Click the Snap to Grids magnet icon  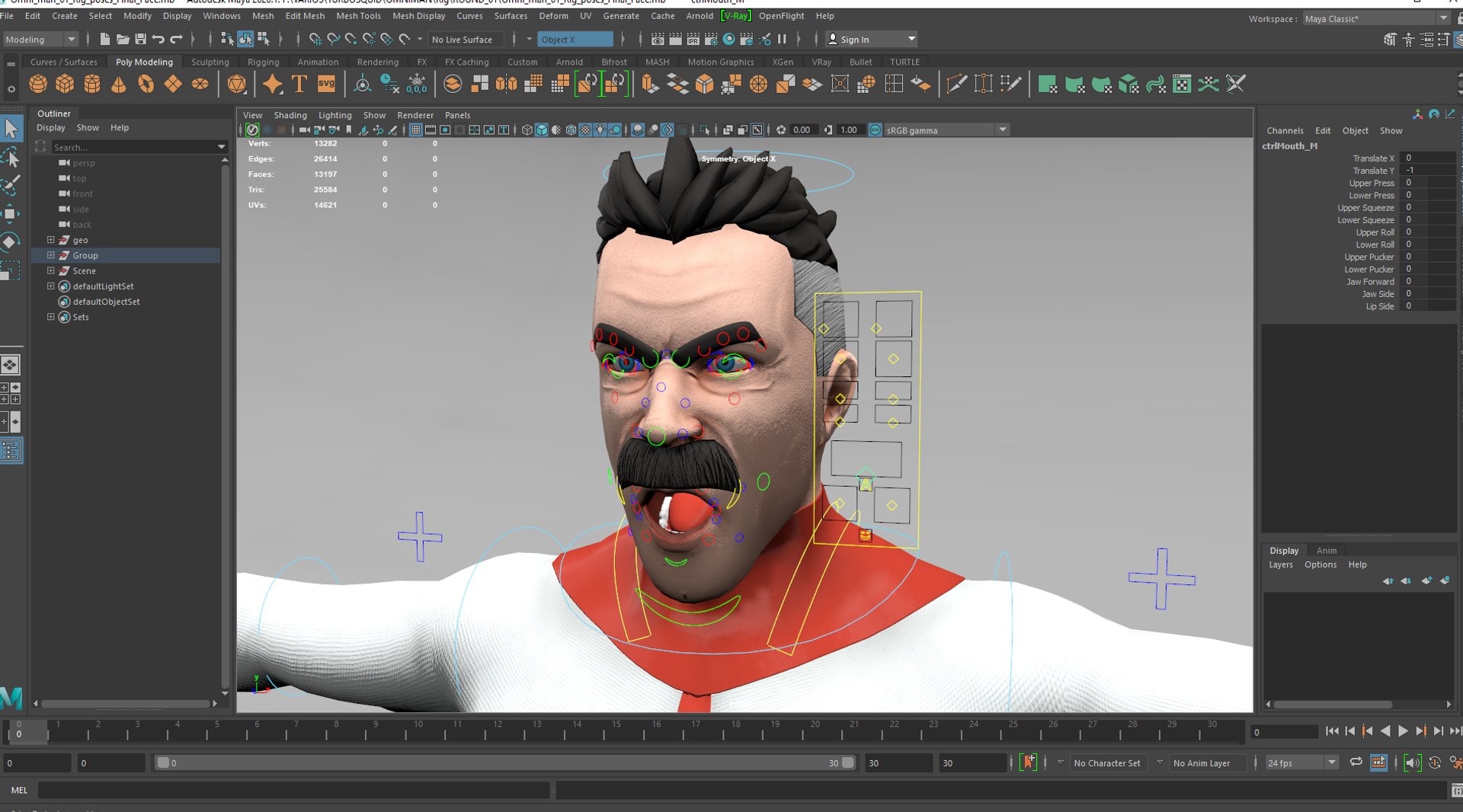point(315,39)
